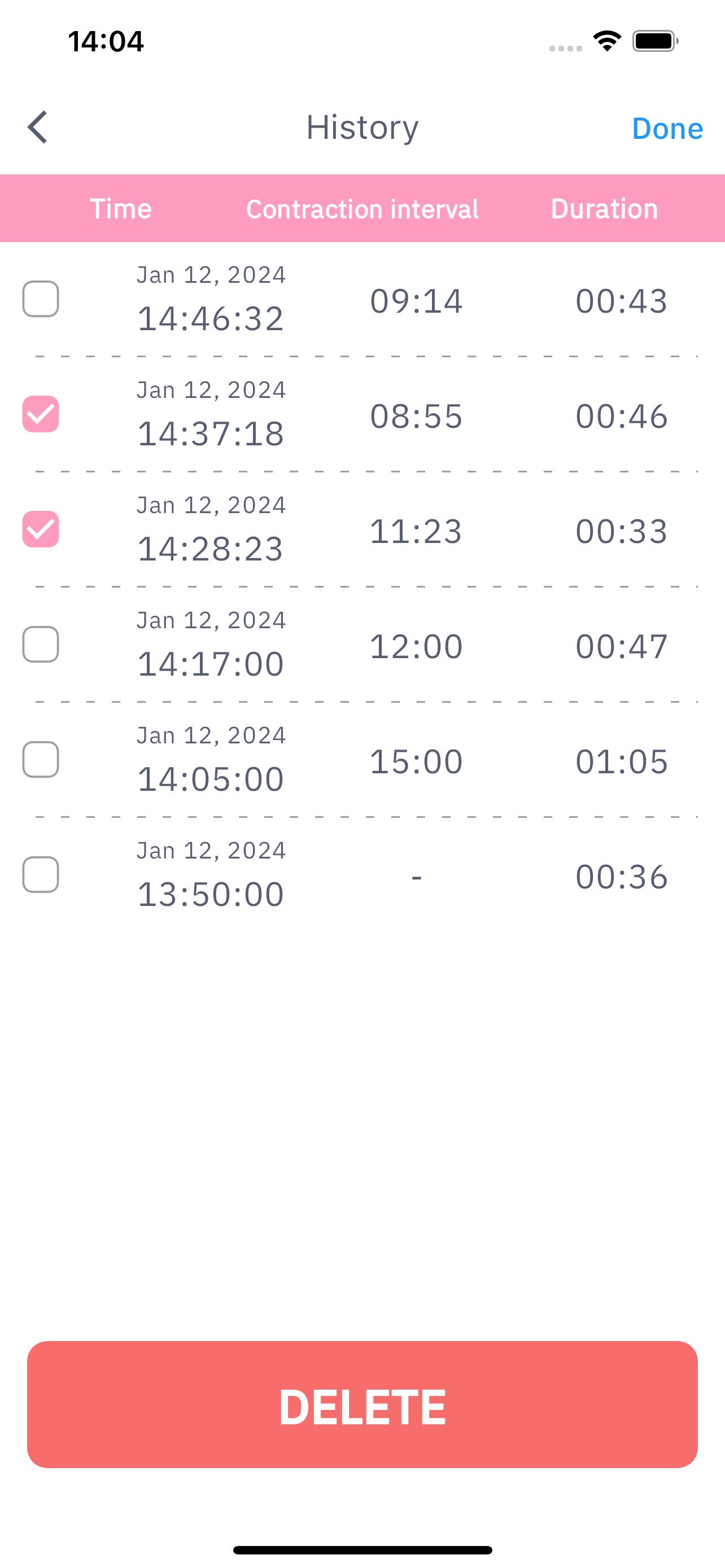
Task: Mark the 13:50:00 entry checkbox
Action: pyautogui.click(x=41, y=875)
